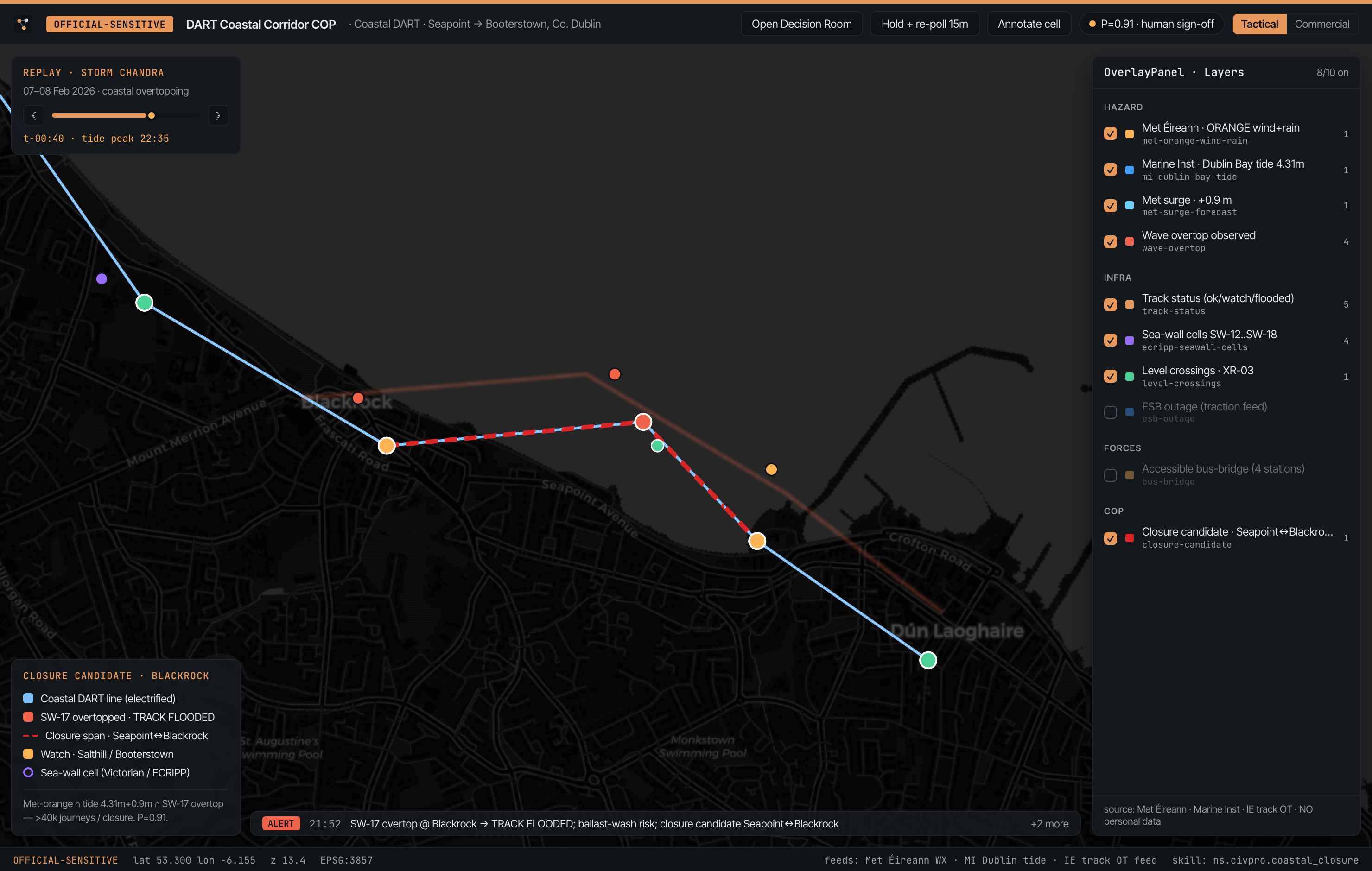The height and width of the screenshot is (871, 1372).
Task: Click Closure candidate red swatch
Action: pos(1129,538)
